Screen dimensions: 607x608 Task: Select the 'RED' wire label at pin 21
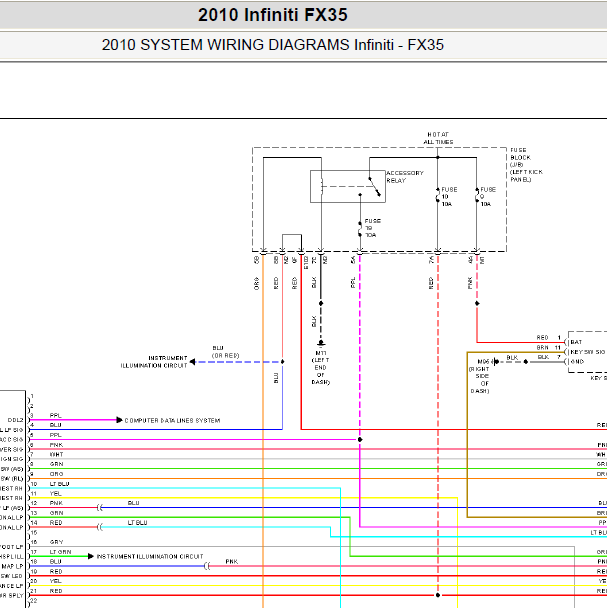(x=56, y=591)
